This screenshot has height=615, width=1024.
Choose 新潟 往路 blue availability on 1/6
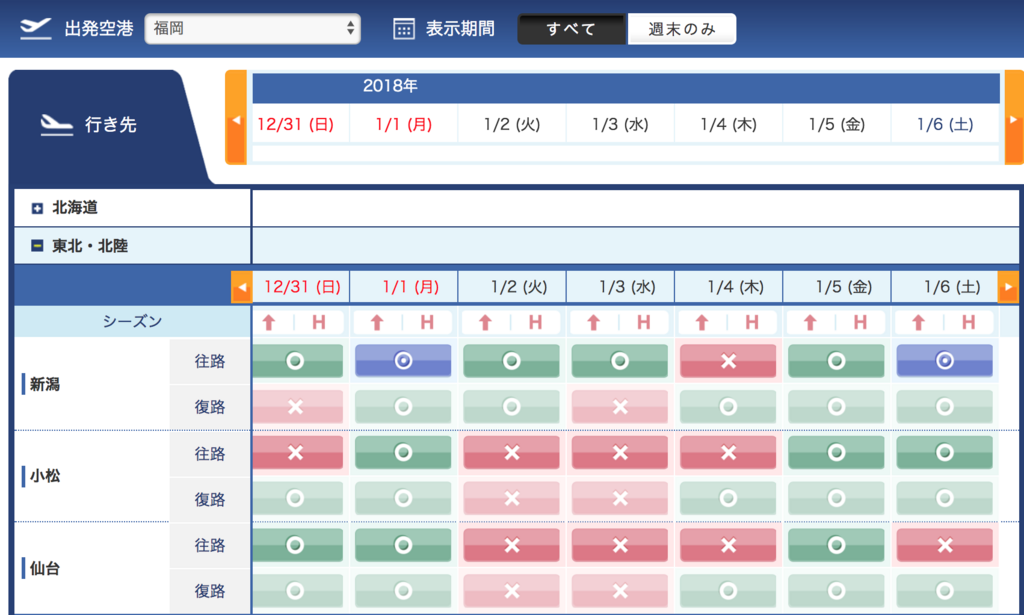945,361
